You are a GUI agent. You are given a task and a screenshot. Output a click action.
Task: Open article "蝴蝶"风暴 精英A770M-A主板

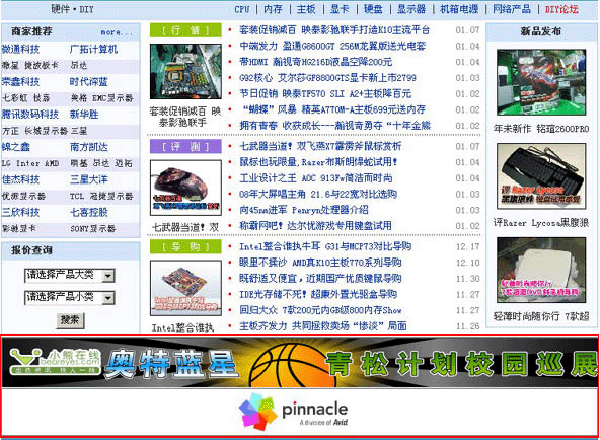pyautogui.click(x=334, y=110)
